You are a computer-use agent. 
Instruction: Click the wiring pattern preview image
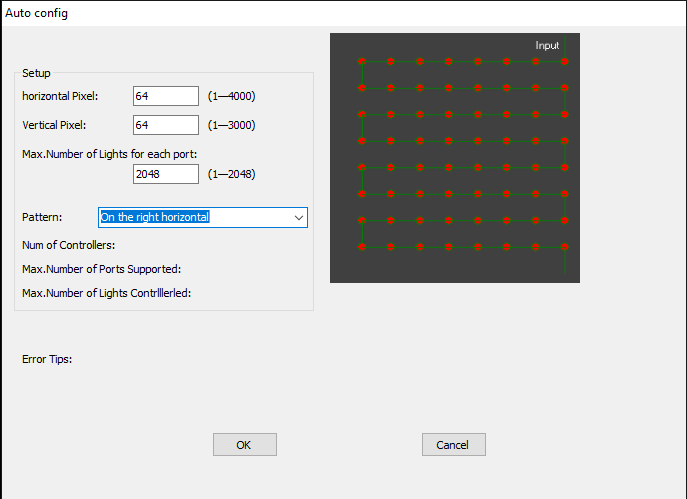tap(455, 158)
